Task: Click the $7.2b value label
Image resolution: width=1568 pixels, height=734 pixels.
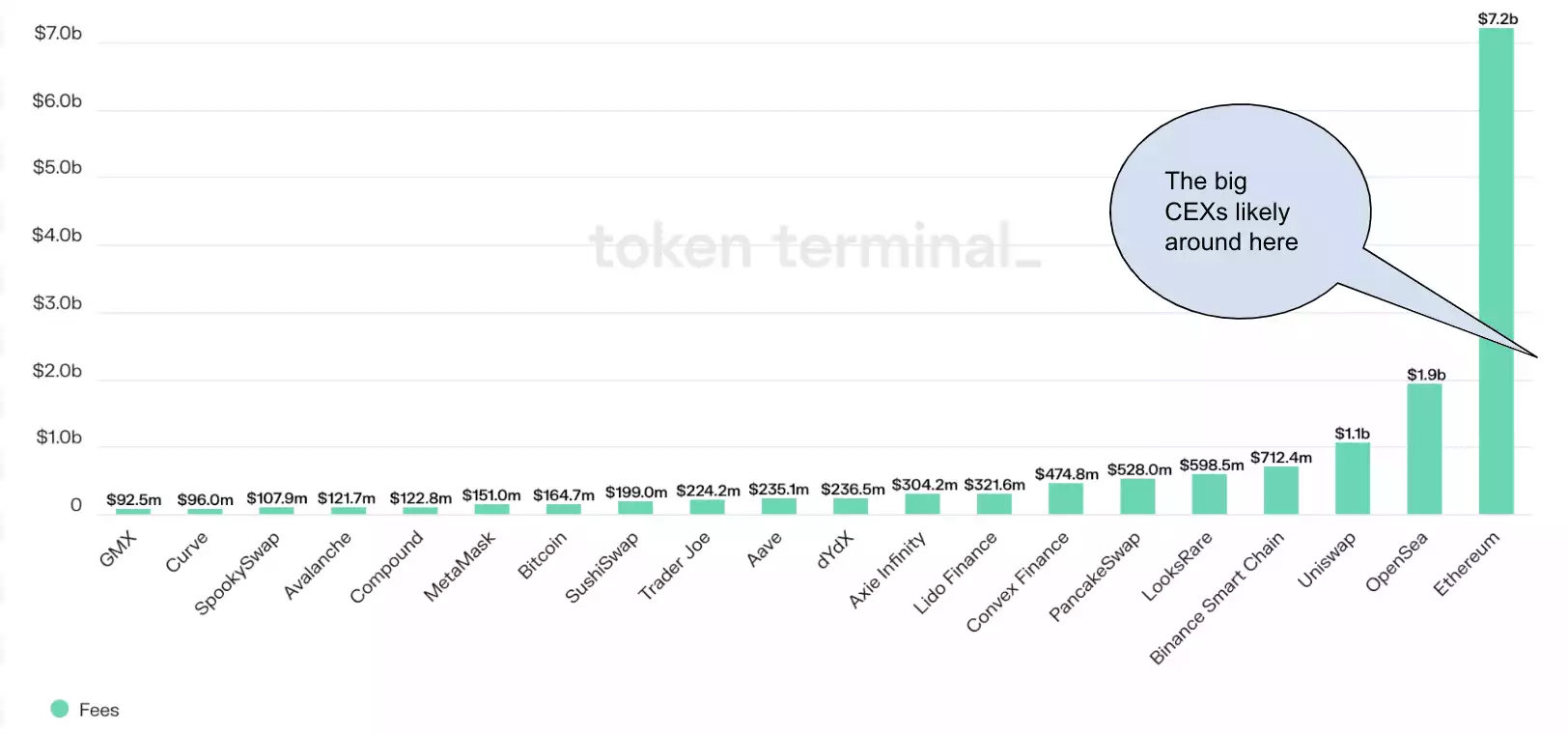Action: (1498, 18)
